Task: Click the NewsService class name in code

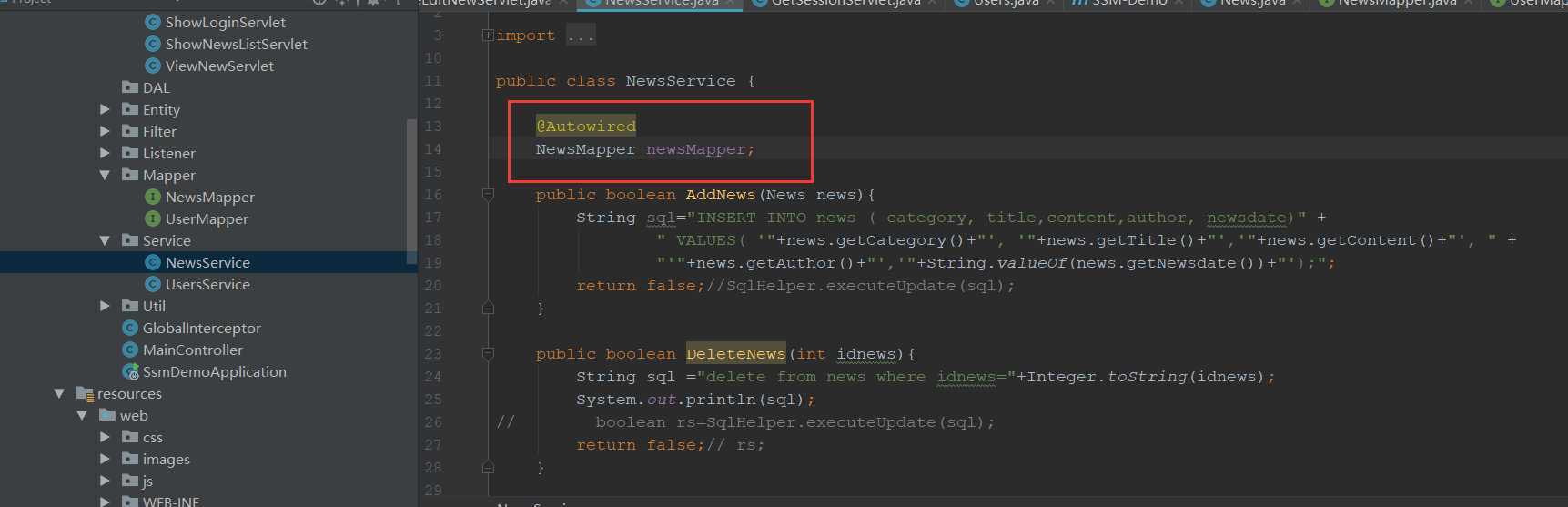Action: [x=681, y=81]
